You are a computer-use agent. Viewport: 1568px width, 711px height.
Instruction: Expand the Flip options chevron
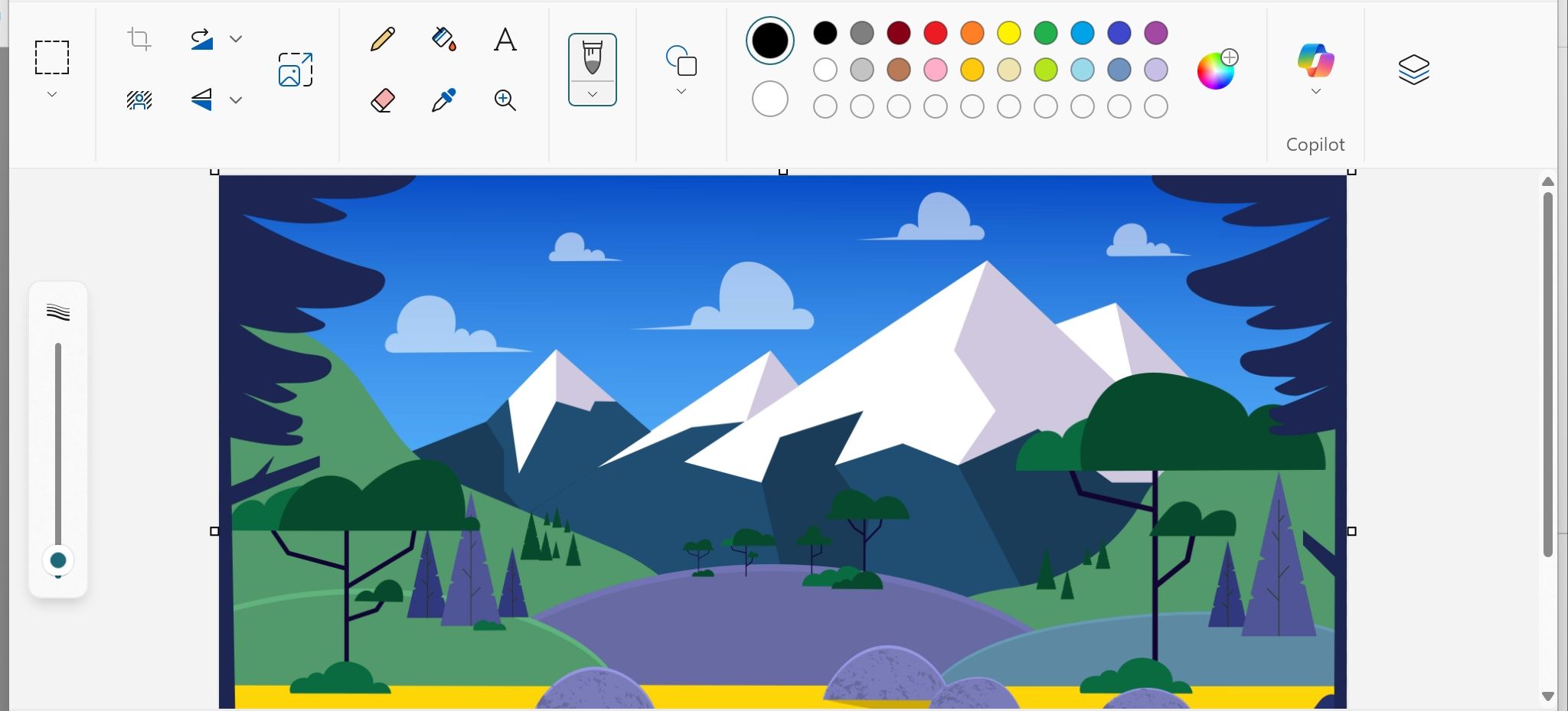pyautogui.click(x=236, y=99)
